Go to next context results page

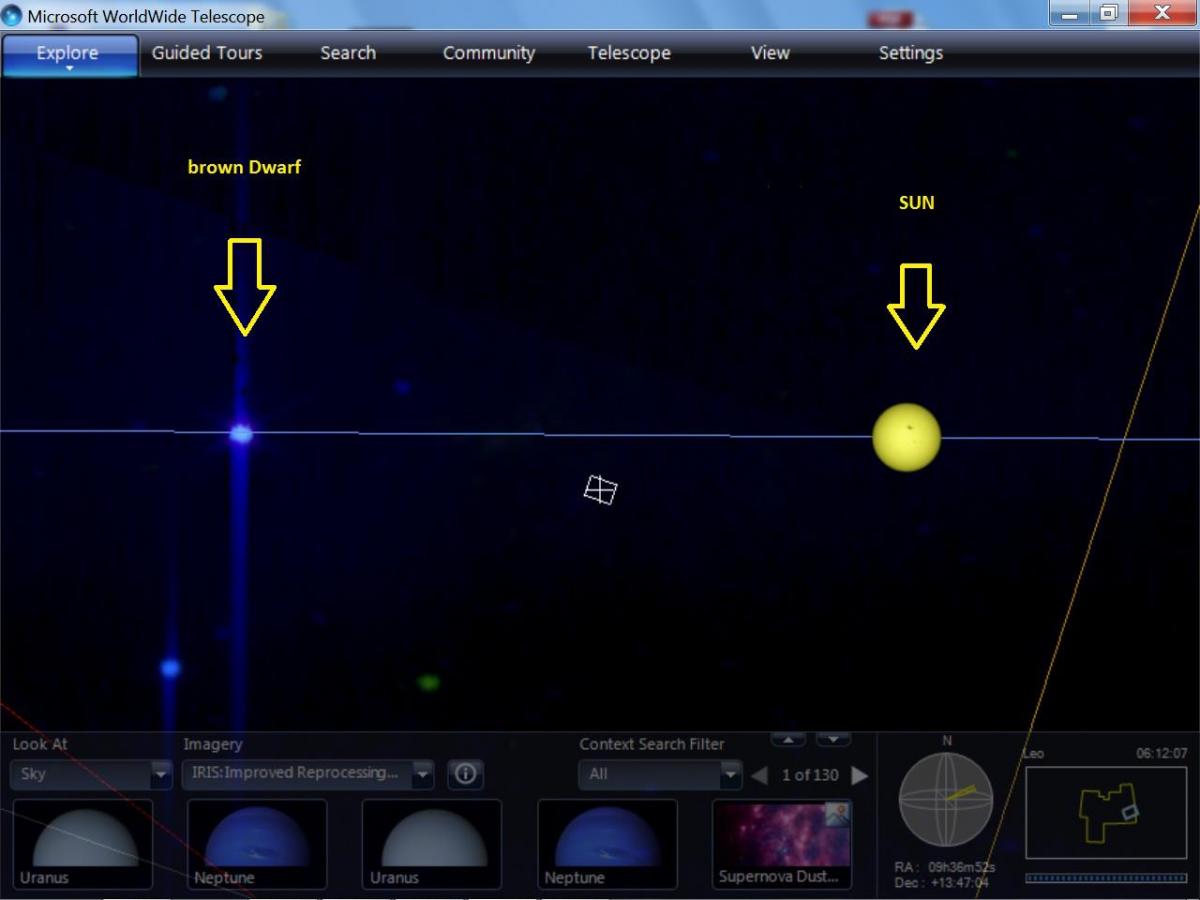859,775
